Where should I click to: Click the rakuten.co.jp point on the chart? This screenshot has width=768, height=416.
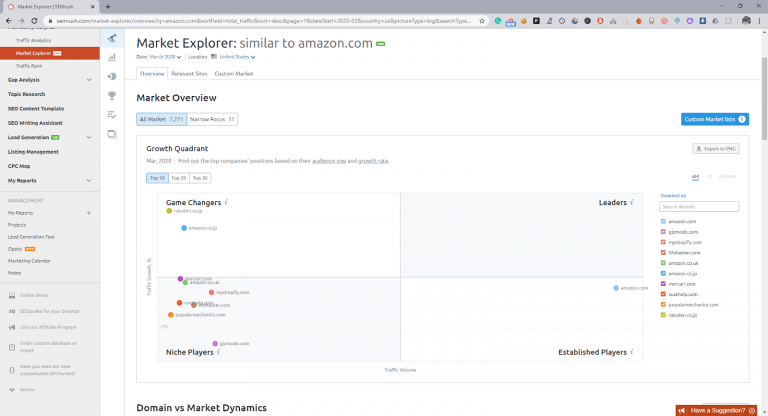coord(169,211)
